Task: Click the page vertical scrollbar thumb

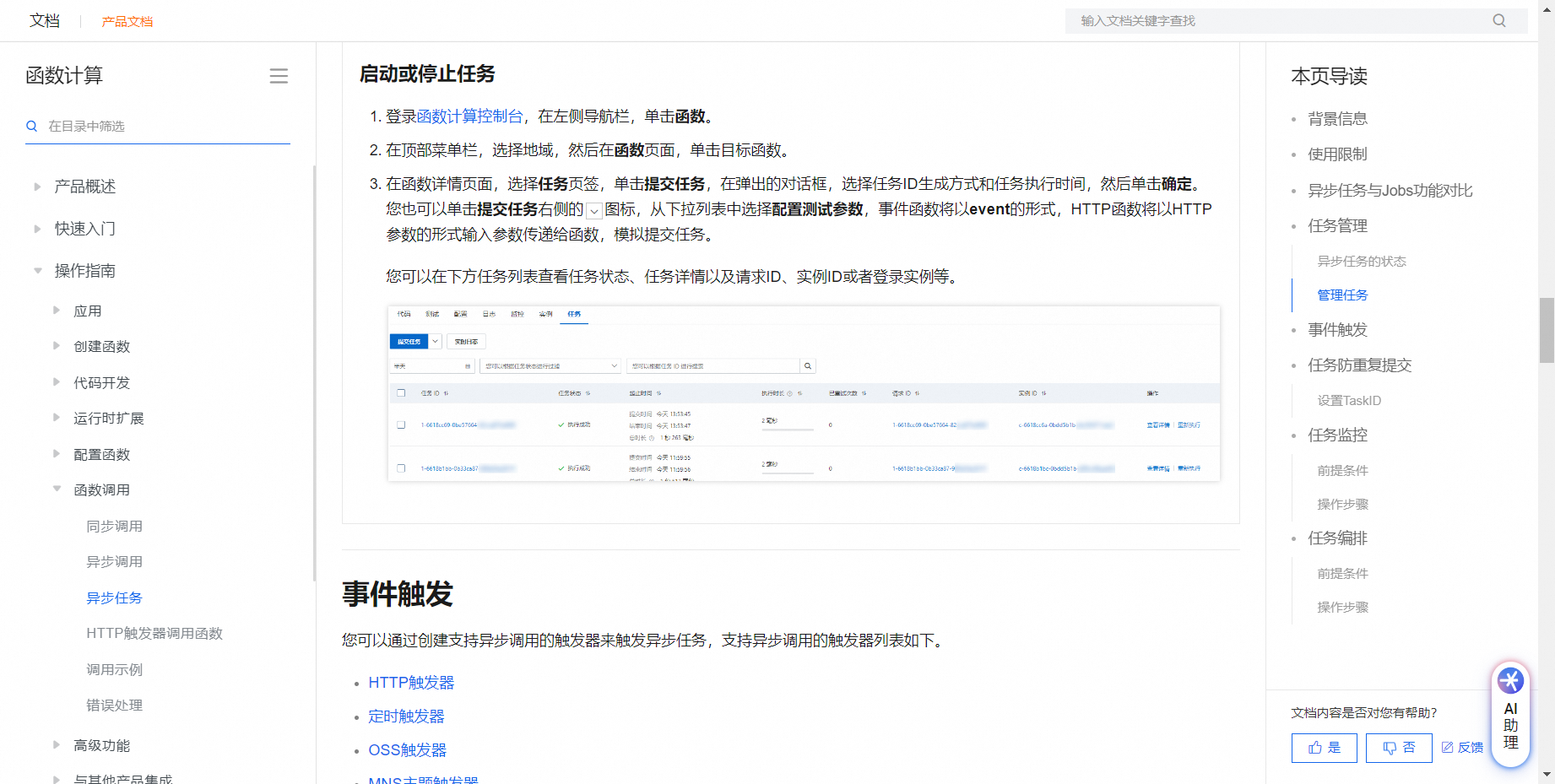Action: (x=1547, y=330)
